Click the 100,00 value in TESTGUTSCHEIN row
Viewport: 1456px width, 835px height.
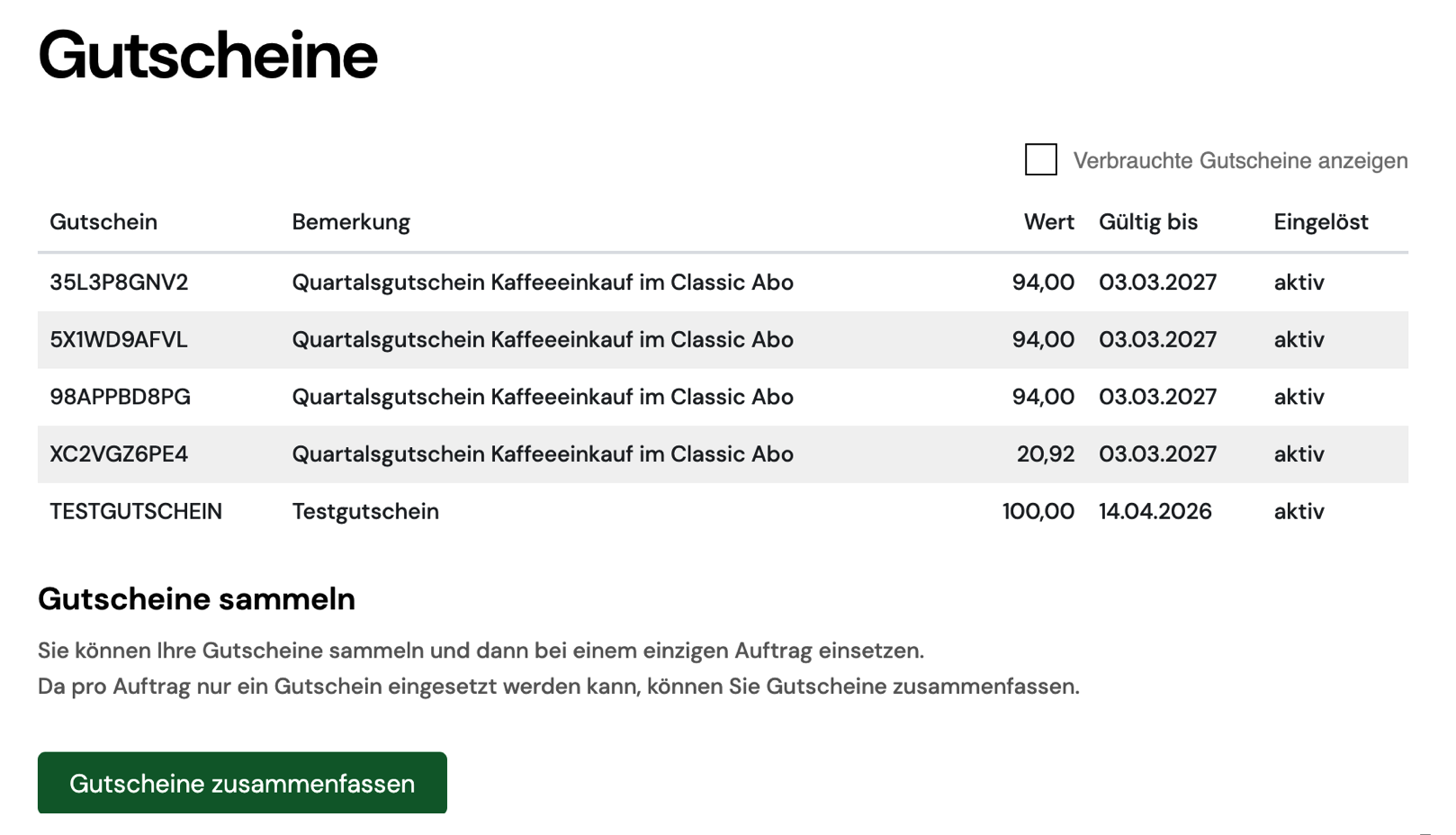point(1038,512)
